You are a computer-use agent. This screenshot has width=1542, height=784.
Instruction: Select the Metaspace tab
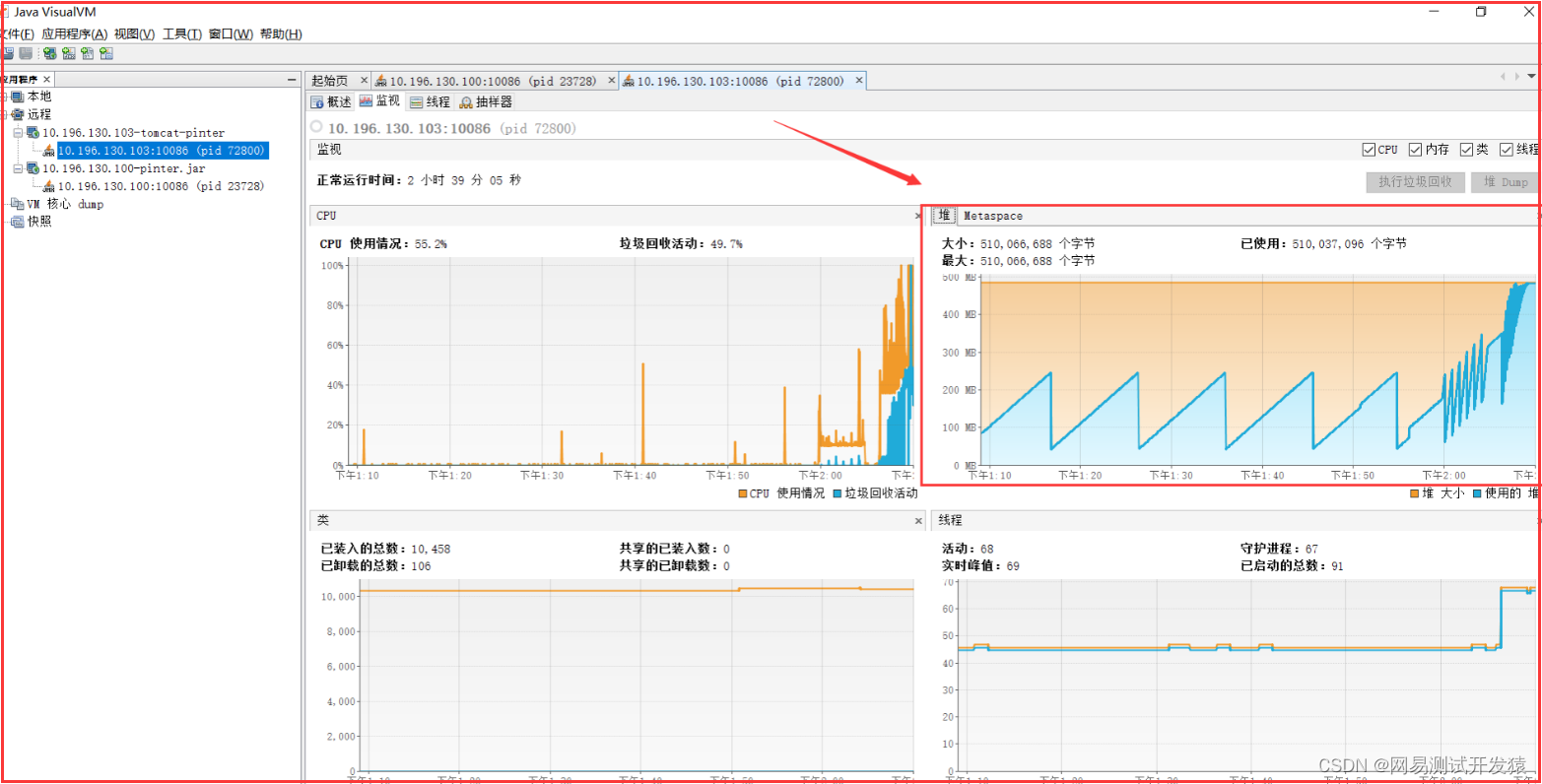pyautogui.click(x=993, y=216)
